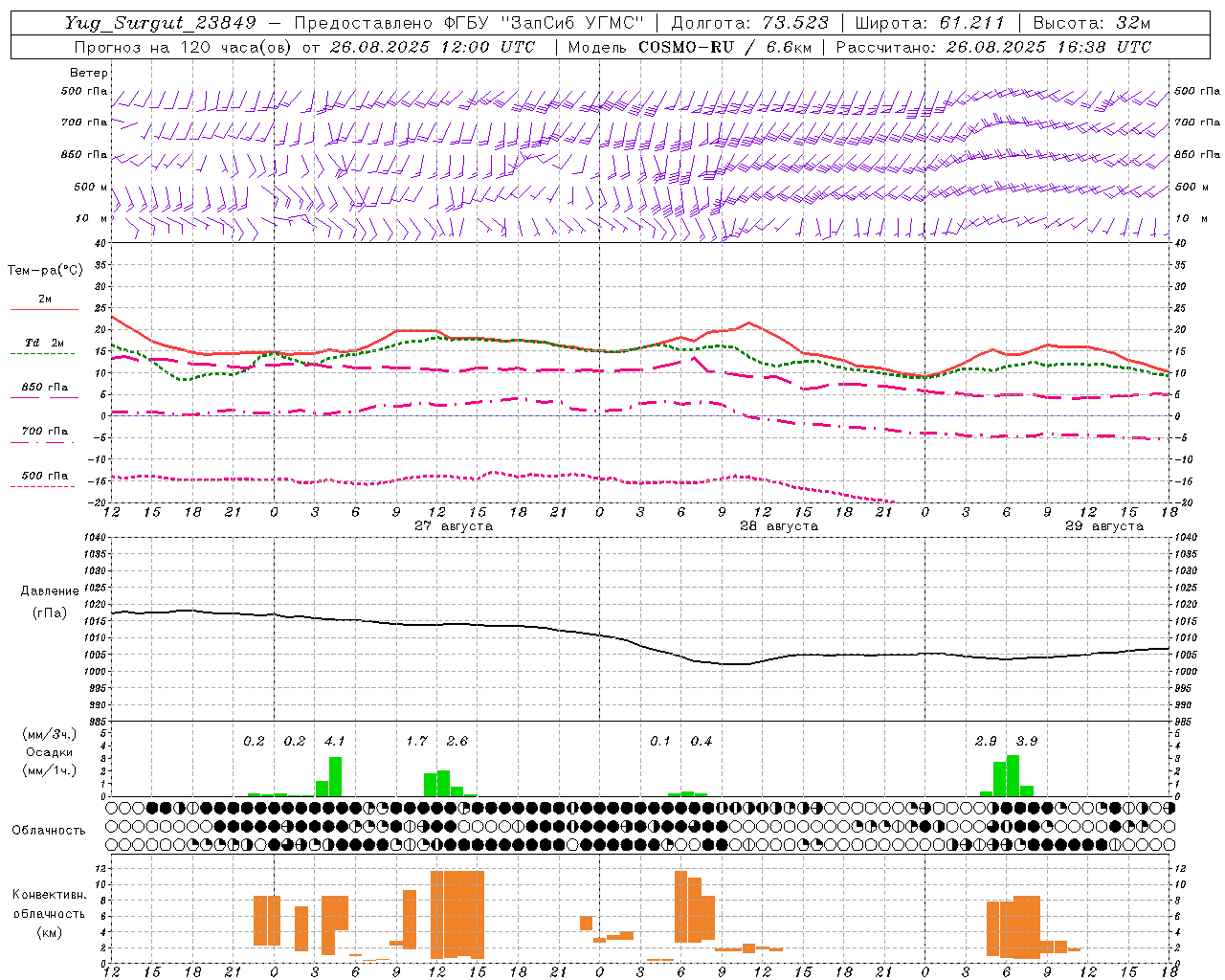
Task: Click the tallest green bar under 3.9
Action: (1013, 775)
